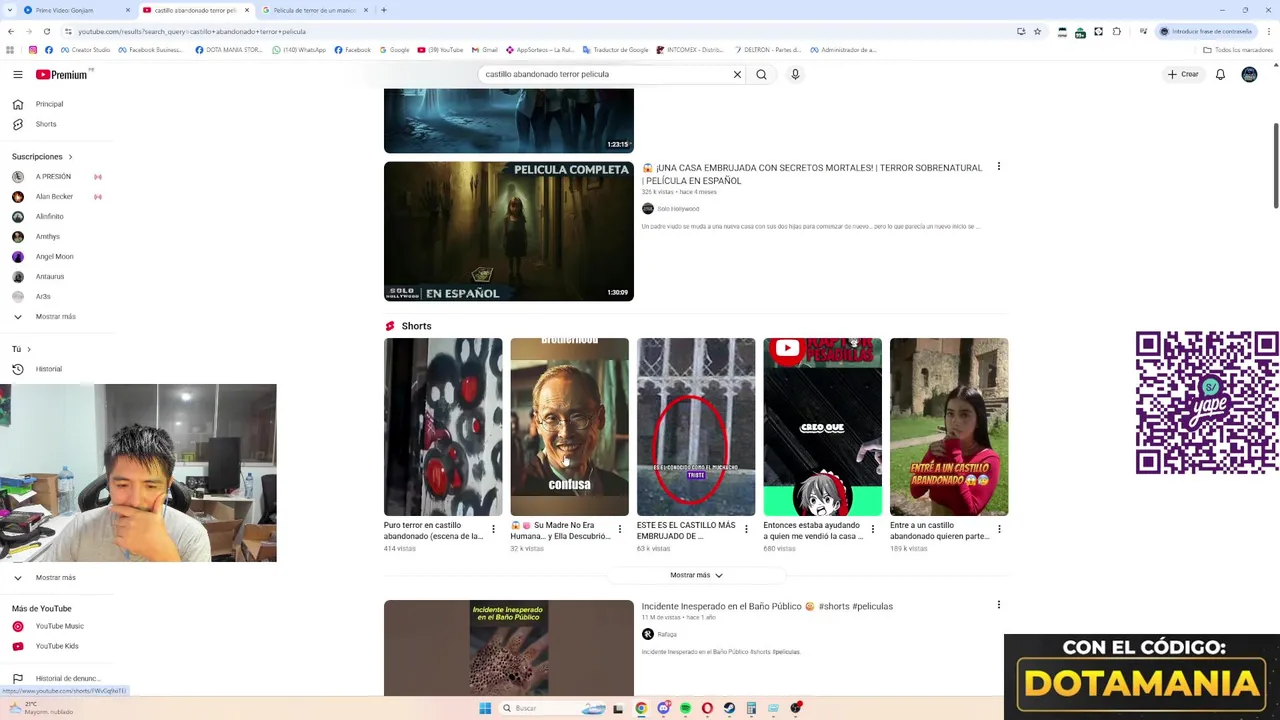Open Spotify from the taskbar
Image resolution: width=1280 pixels, height=720 pixels.
point(685,708)
